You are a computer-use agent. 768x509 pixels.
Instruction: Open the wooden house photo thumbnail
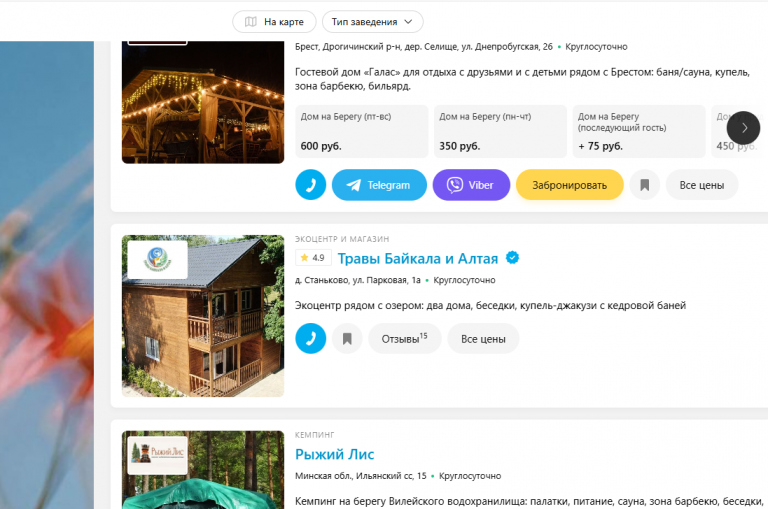tap(203, 316)
